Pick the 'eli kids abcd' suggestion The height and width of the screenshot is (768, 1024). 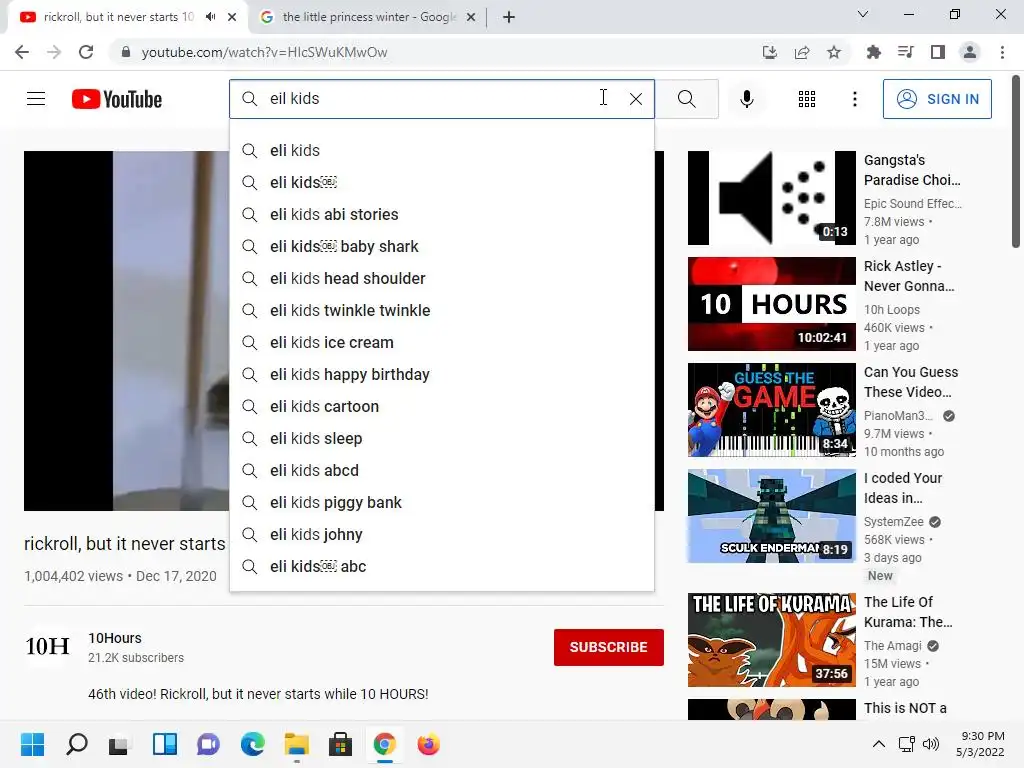click(442, 470)
